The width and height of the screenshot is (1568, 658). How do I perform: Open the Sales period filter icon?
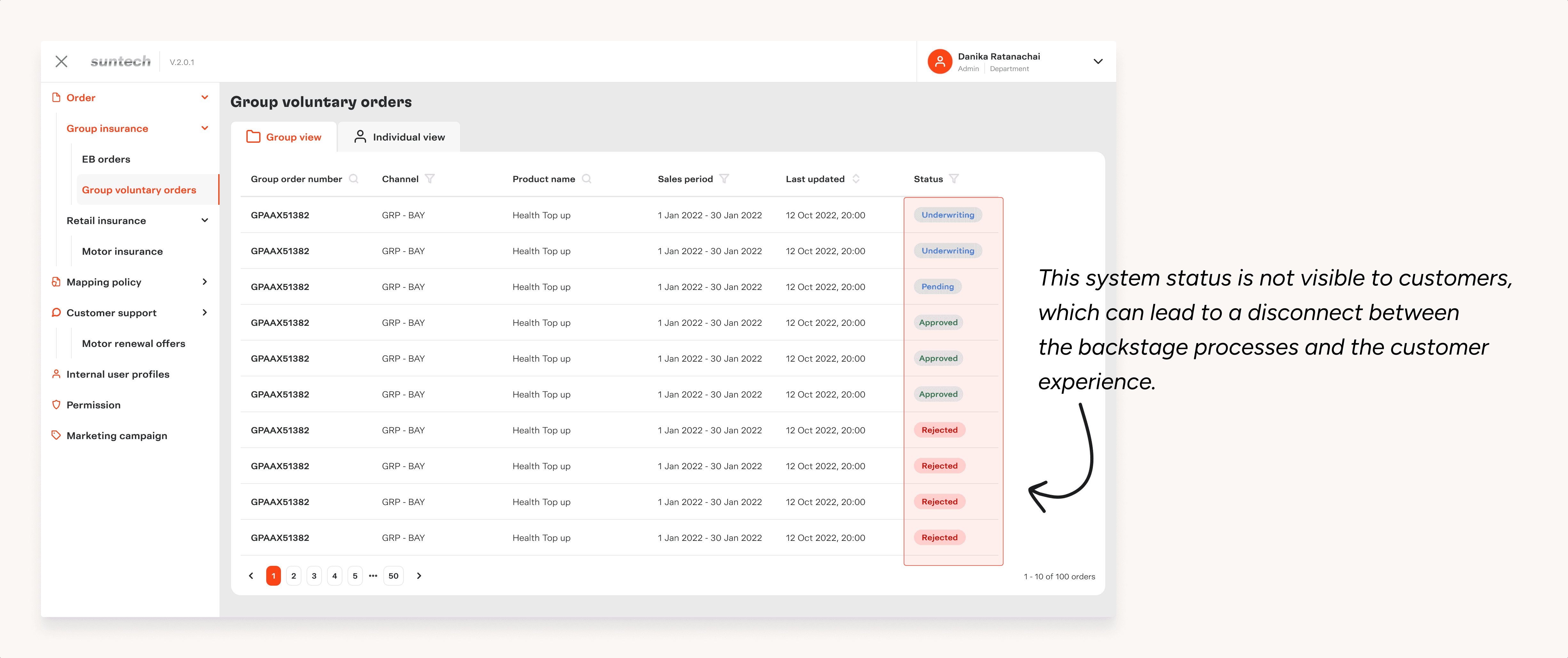(724, 179)
